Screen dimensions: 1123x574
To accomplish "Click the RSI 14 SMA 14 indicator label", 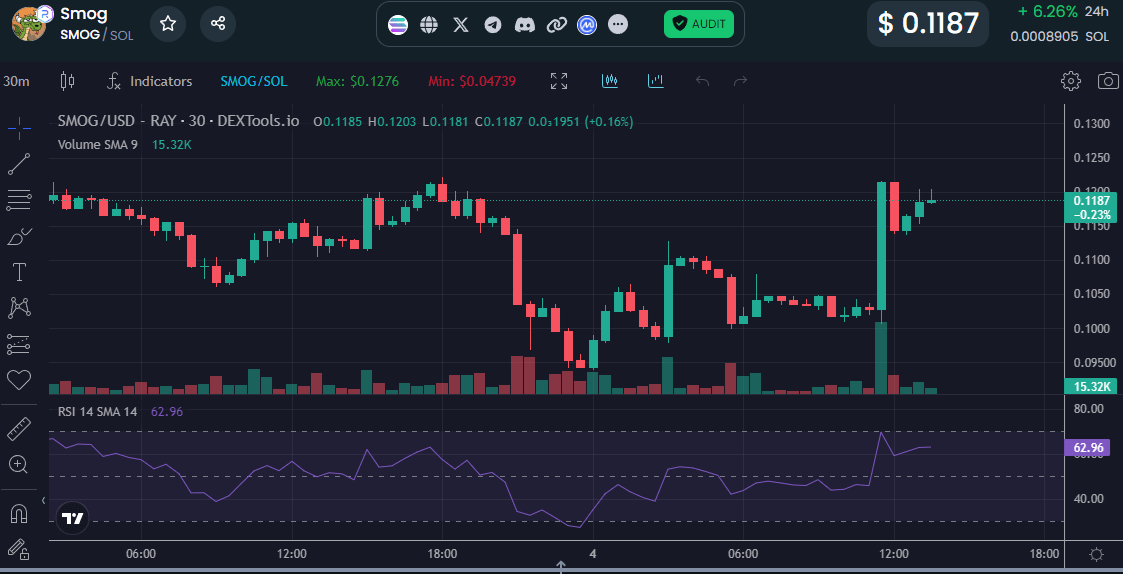I will pyautogui.click(x=97, y=411).
